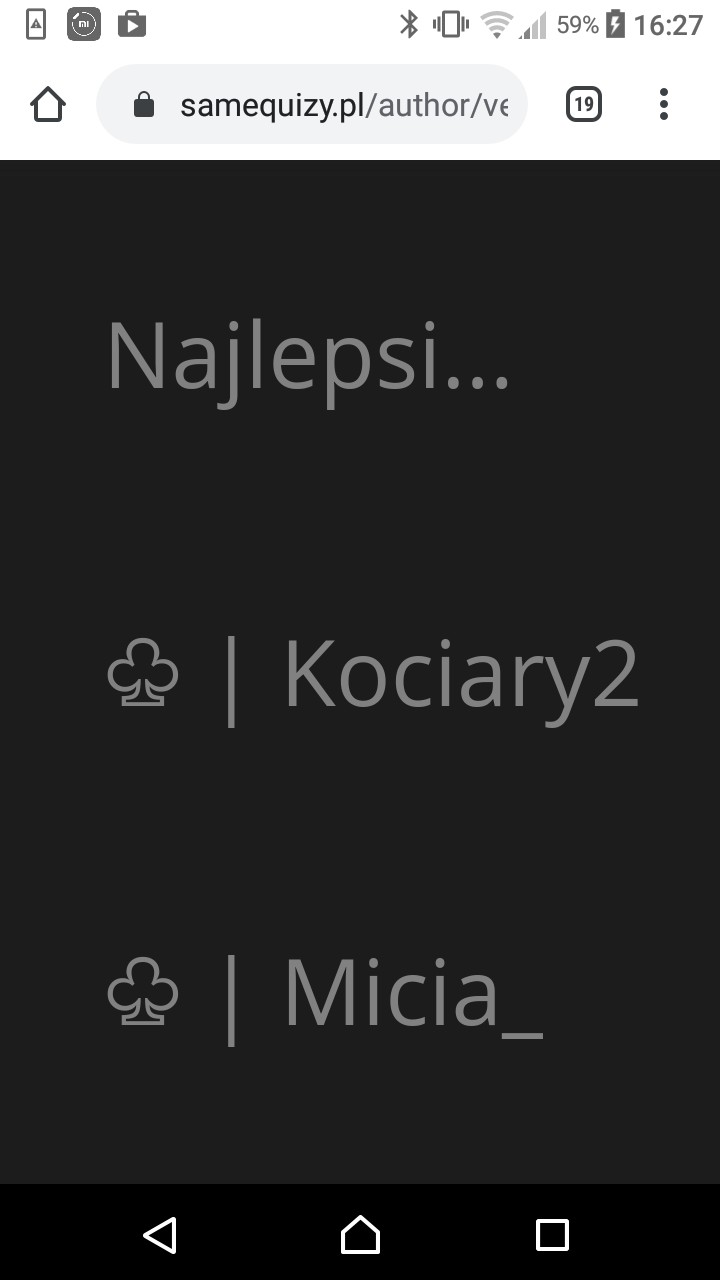Tap the Wi-Fi signal status icon

tap(496, 24)
